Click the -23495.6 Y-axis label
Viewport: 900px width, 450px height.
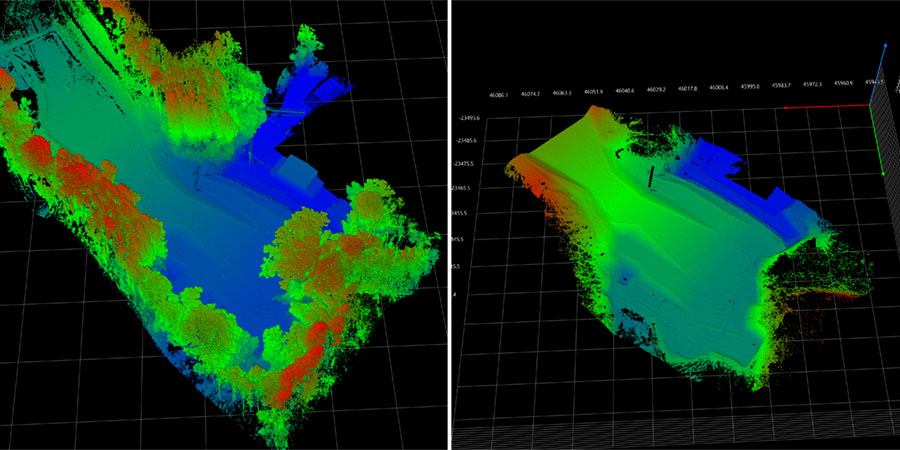pos(465,118)
